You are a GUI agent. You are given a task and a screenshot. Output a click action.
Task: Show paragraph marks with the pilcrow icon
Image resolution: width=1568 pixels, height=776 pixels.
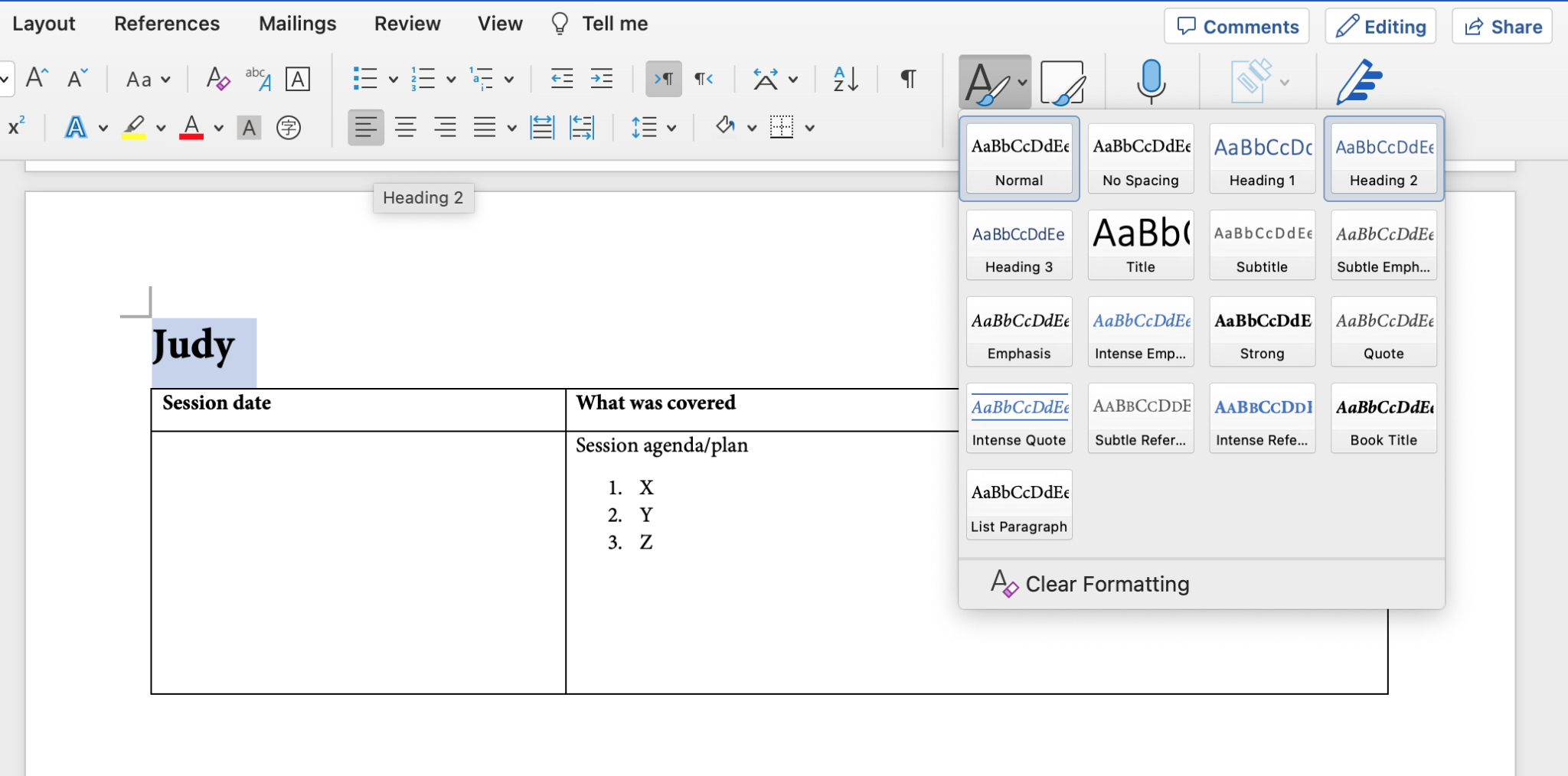tap(907, 79)
